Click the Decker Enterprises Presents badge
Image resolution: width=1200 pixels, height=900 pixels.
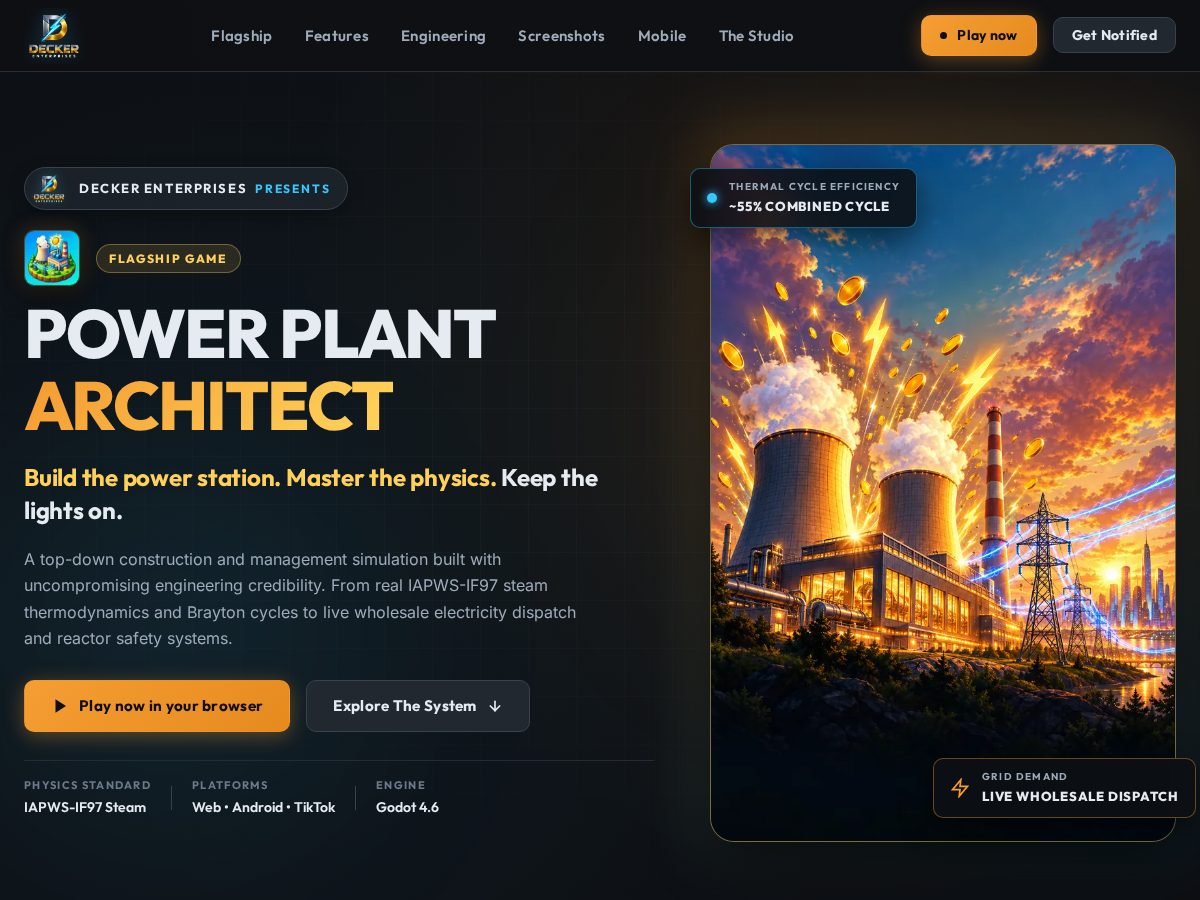click(186, 188)
